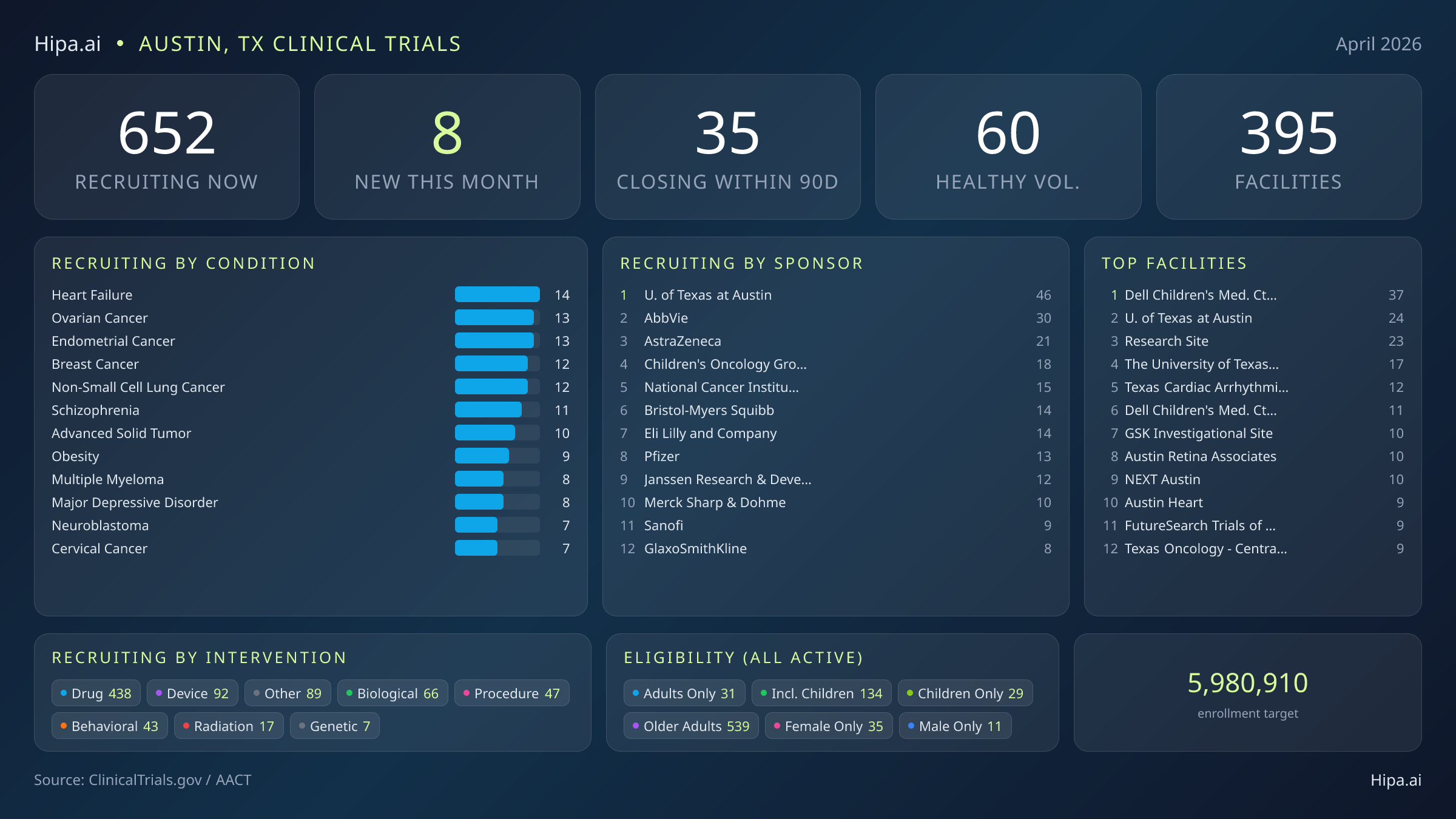Open the 8 New This Month card

pos(447,147)
